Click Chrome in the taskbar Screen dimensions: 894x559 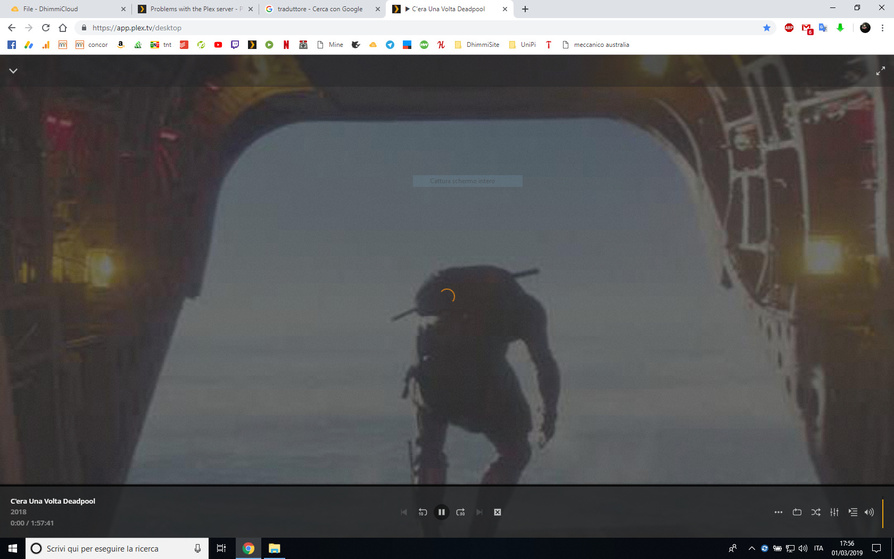pos(248,548)
